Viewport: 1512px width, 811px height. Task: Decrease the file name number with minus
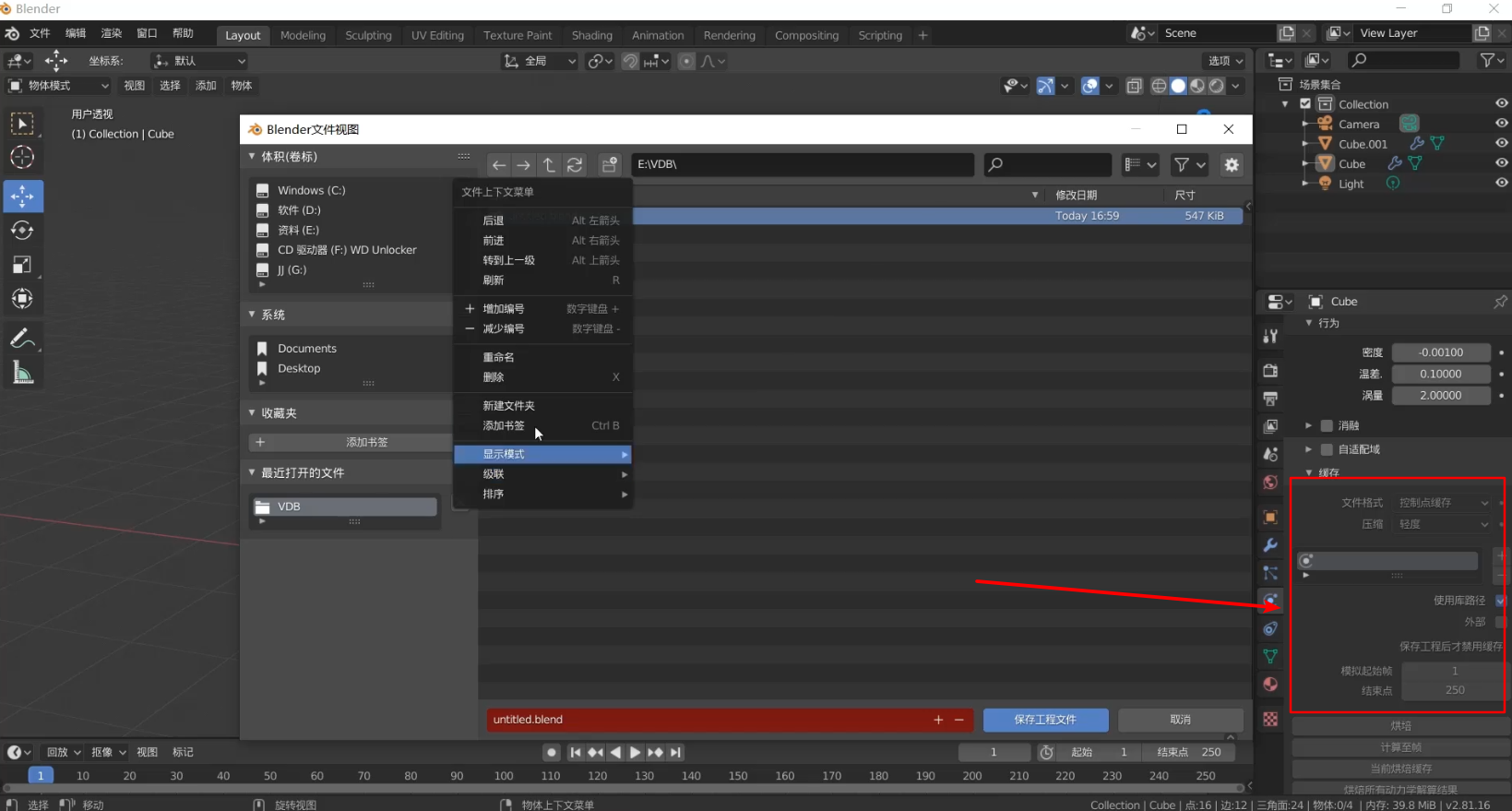point(959,720)
